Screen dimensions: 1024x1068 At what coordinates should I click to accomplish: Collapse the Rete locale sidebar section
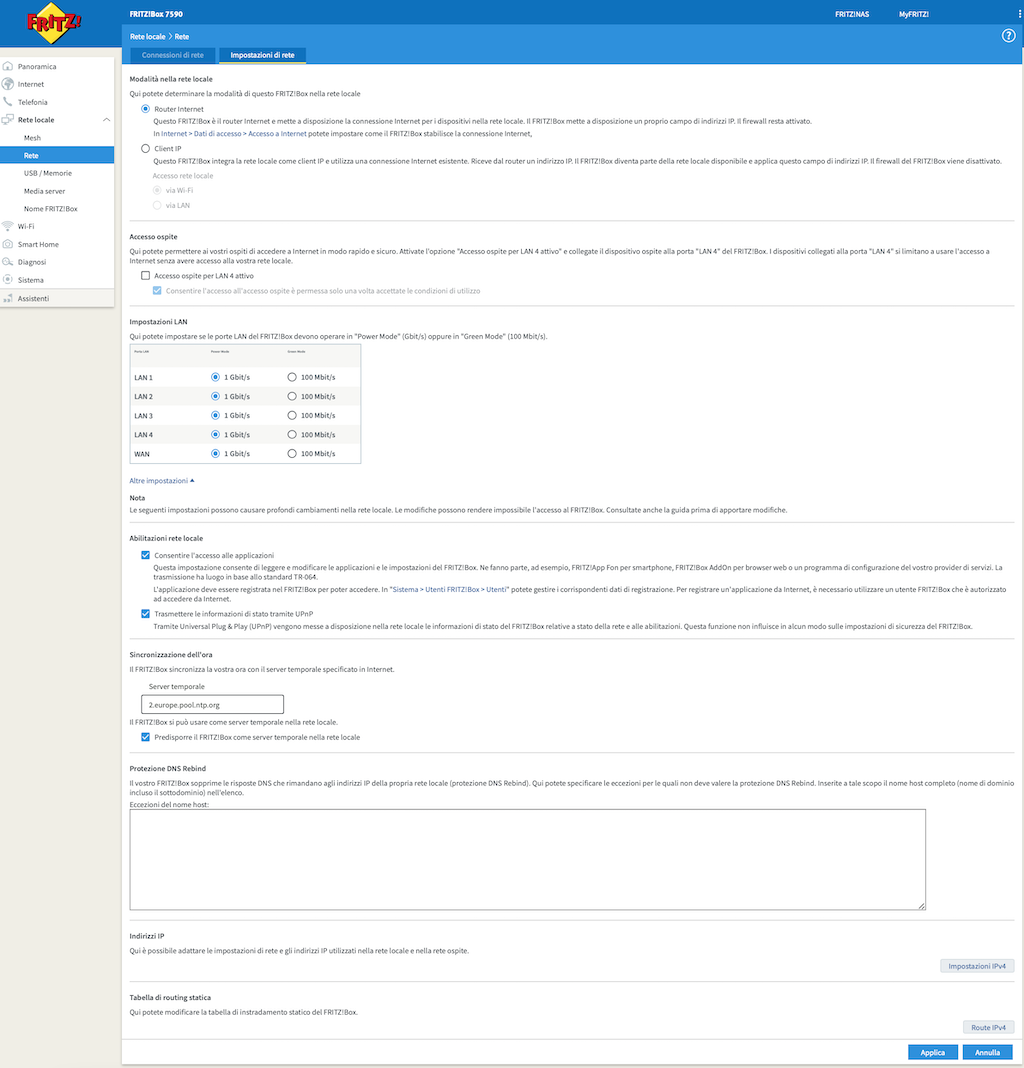point(106,120)
